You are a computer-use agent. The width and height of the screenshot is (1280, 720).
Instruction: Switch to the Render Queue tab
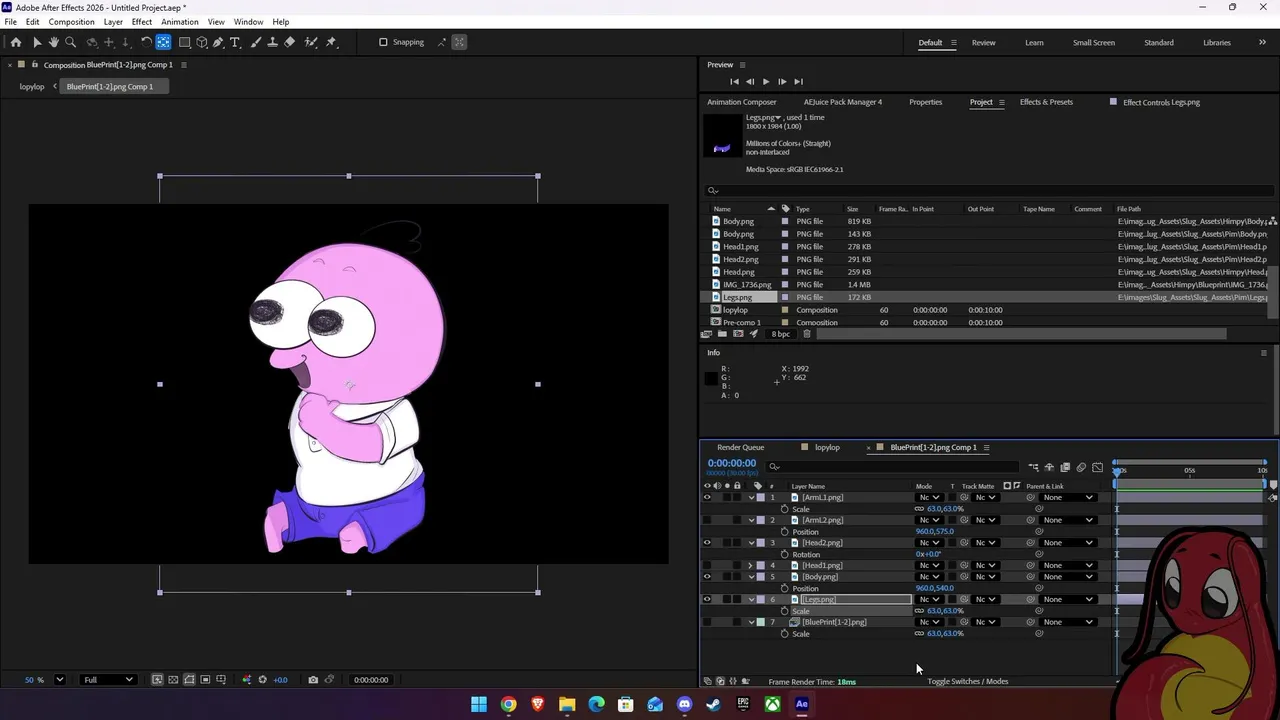(x=740, y=447)
